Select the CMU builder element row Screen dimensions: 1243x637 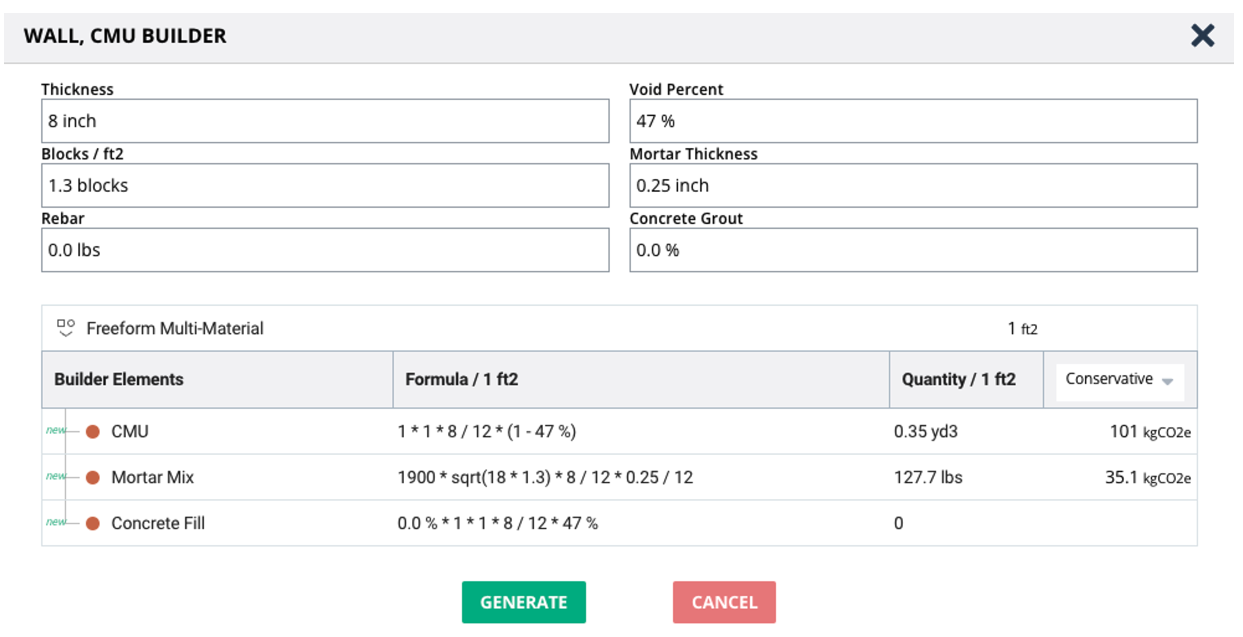coord(130,432)
